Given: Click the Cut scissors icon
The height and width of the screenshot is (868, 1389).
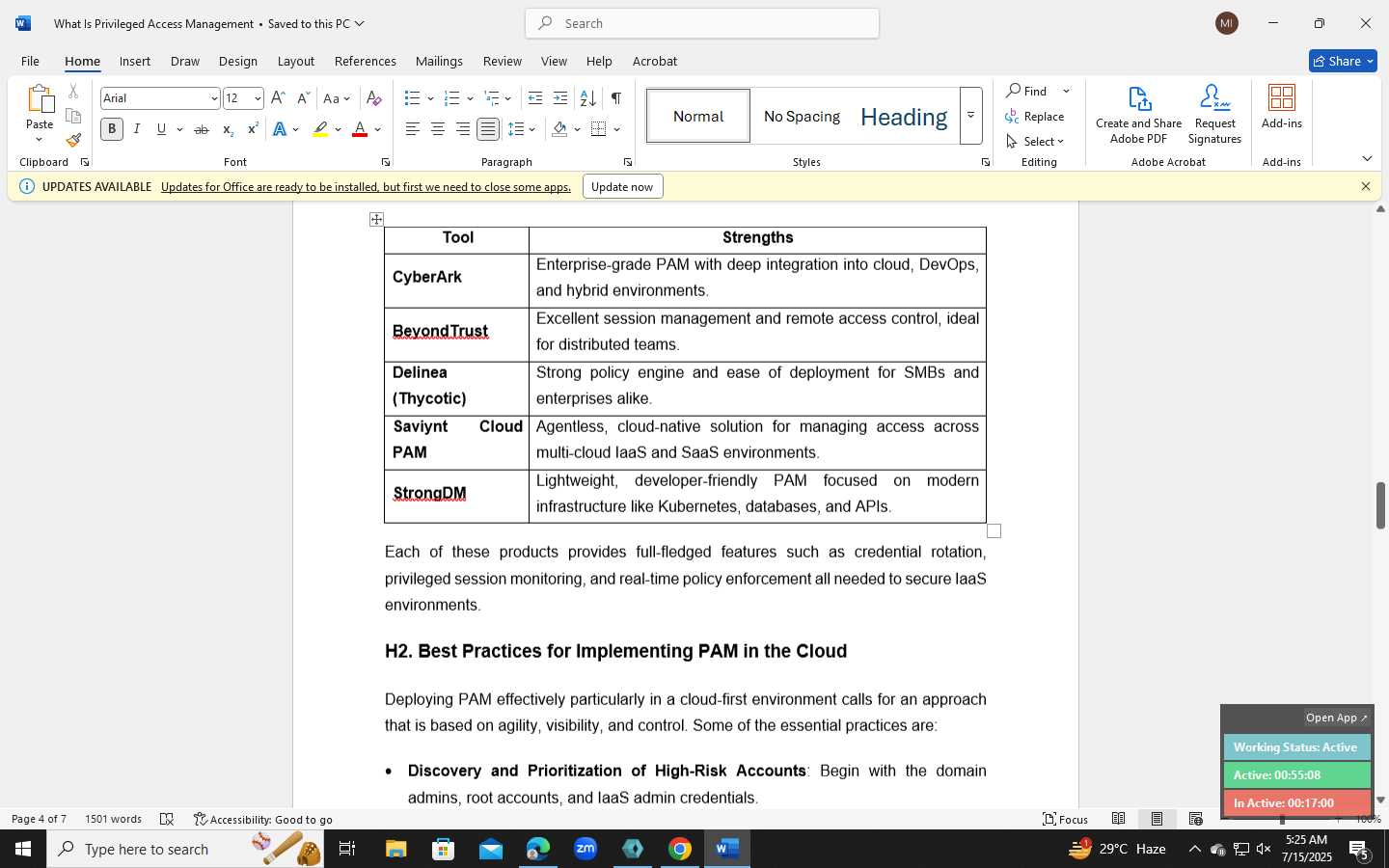Looking at the screenshot, I should tap(73, 92).
